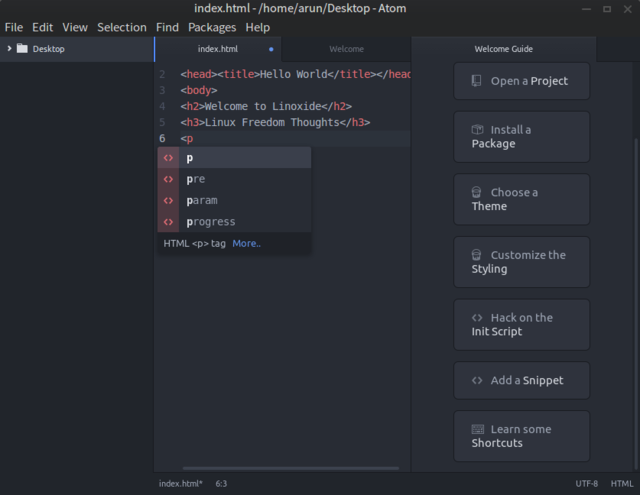640x495 pixels.
Task: Close the Atom window
Action: click(x=628, y=9)
